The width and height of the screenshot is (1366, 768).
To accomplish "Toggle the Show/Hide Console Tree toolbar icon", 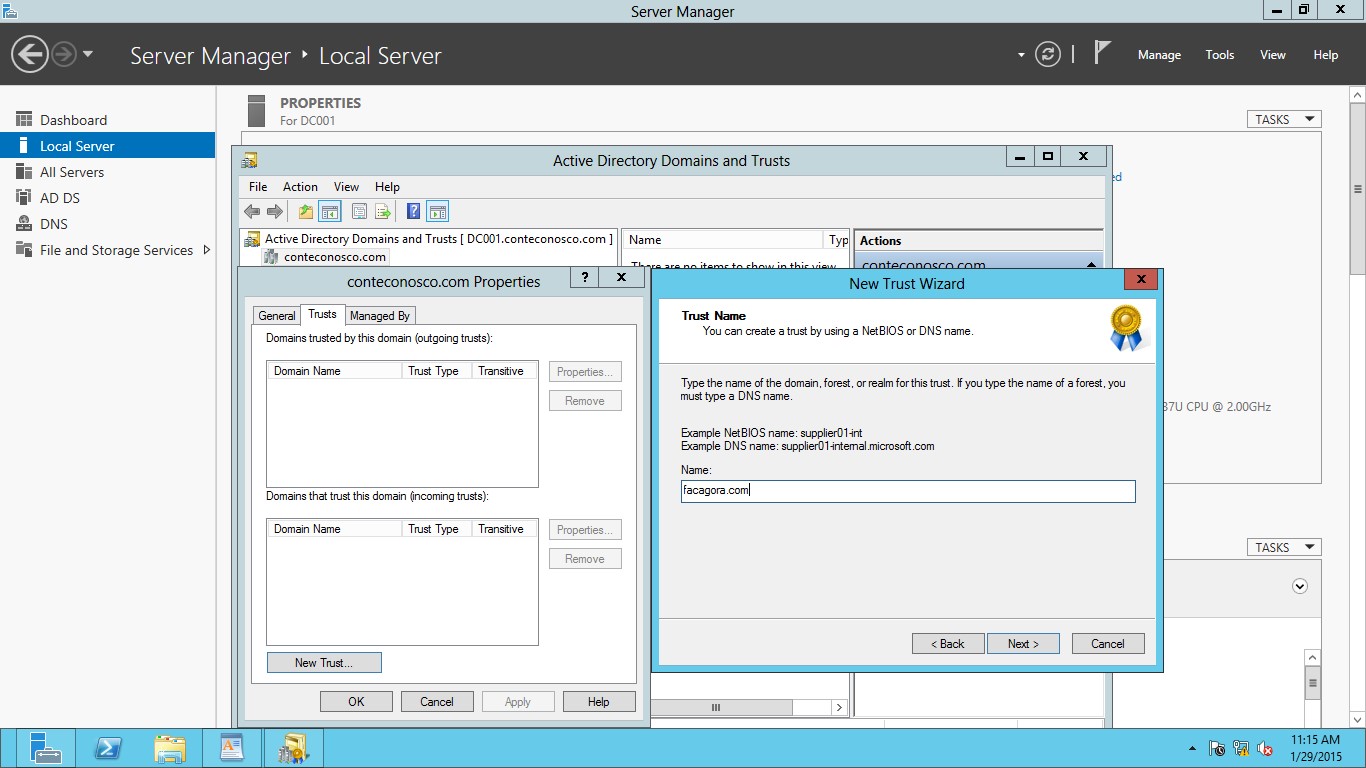I will (x=330, y=211).
